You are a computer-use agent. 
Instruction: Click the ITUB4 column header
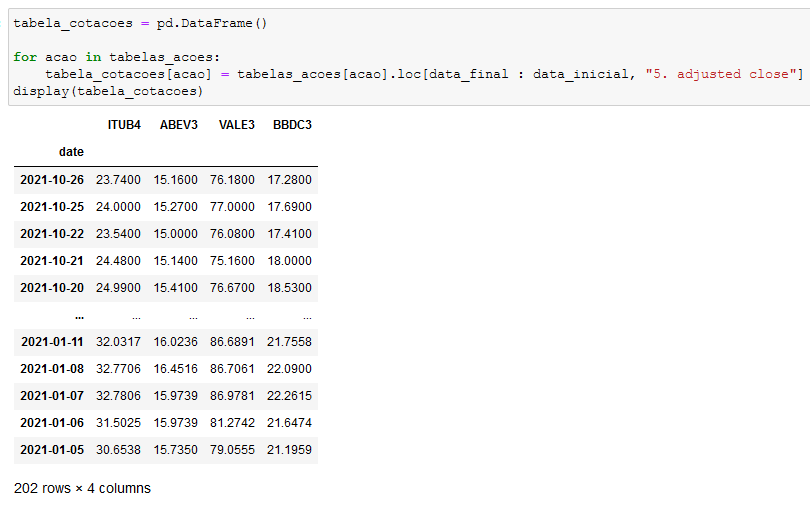124,125
